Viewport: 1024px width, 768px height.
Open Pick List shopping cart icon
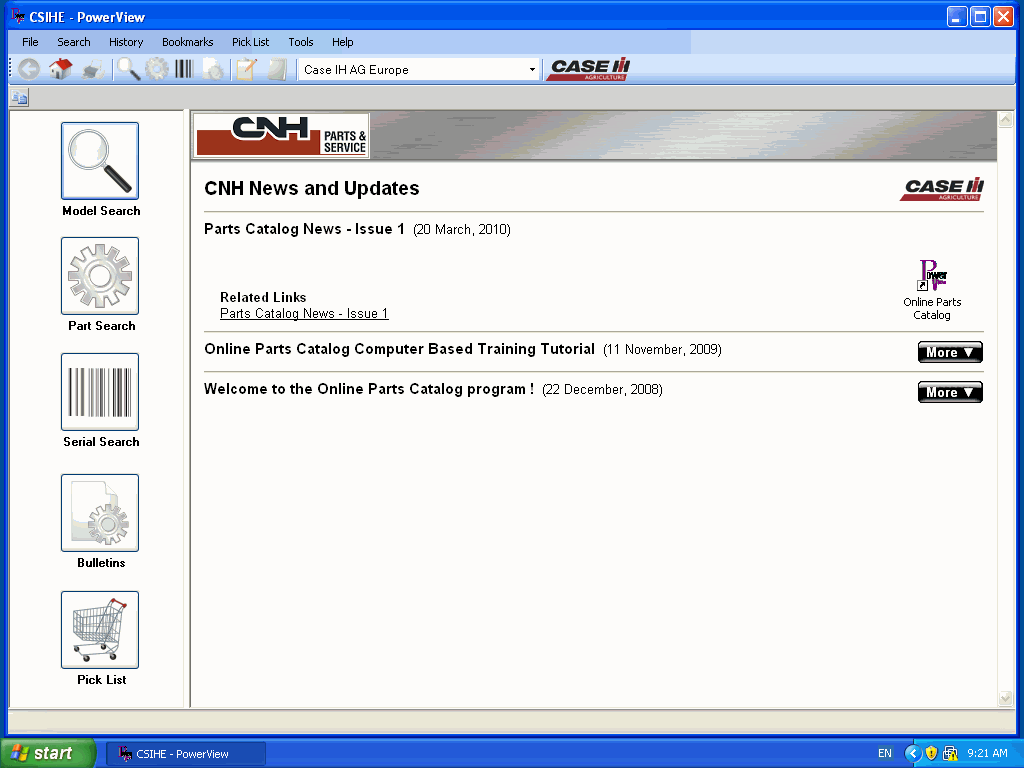click(100, 630)
